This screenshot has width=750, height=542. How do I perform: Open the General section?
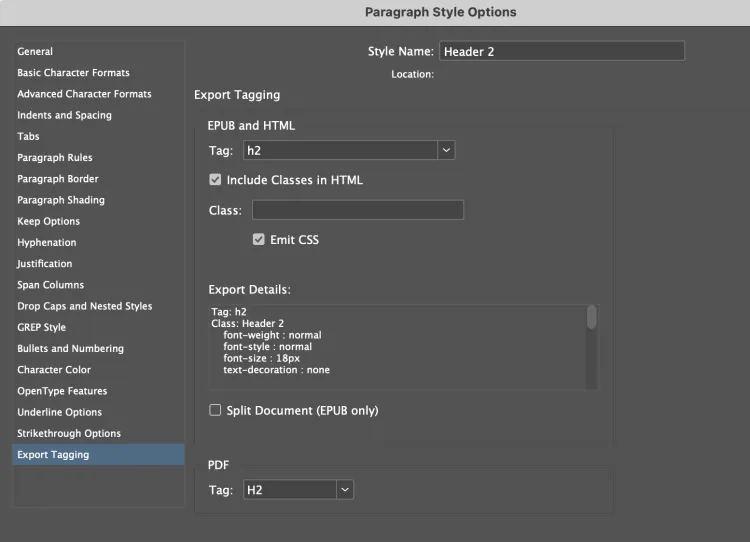click(x=35, y=51)
